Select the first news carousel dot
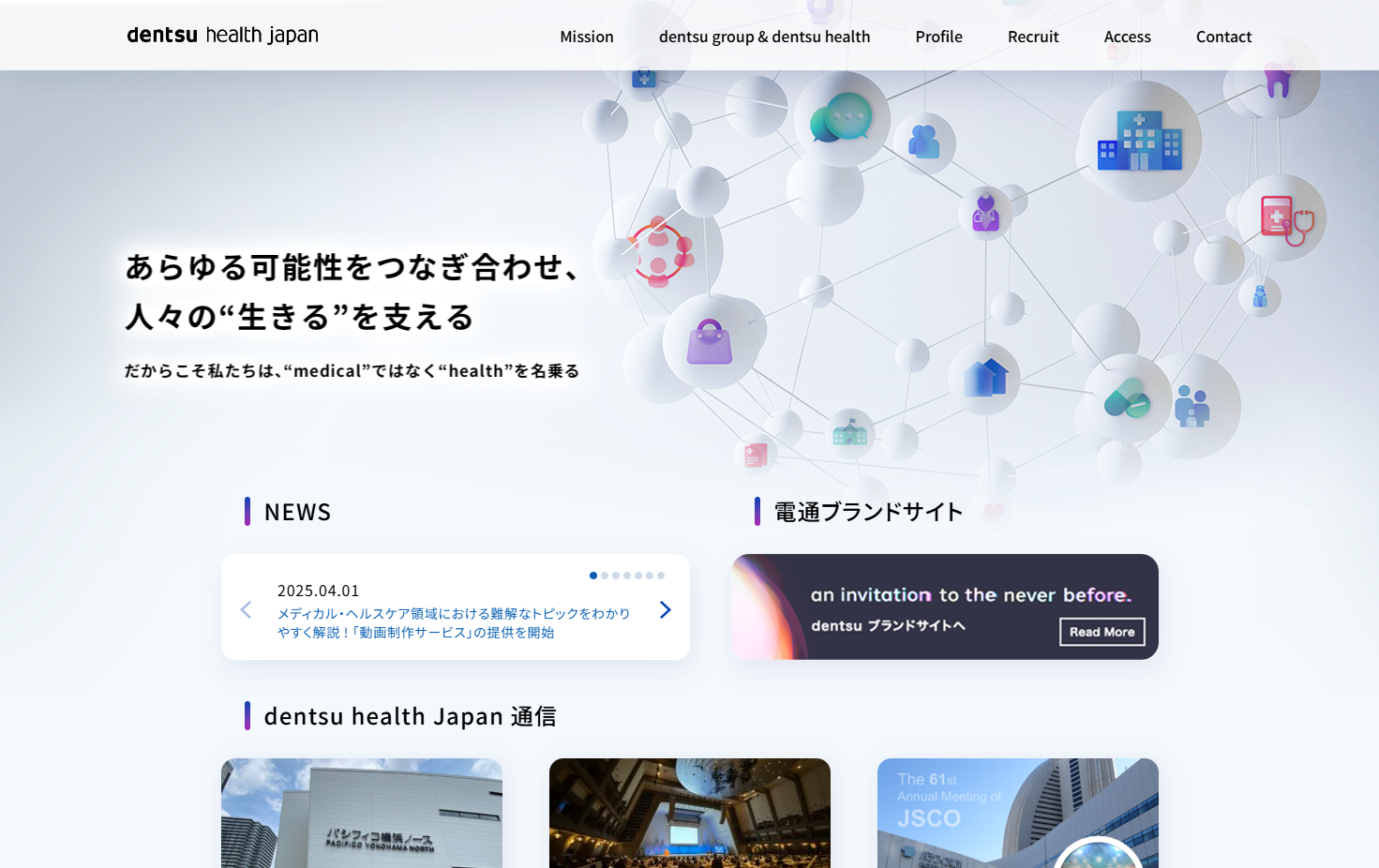 (x=593, y=576)
